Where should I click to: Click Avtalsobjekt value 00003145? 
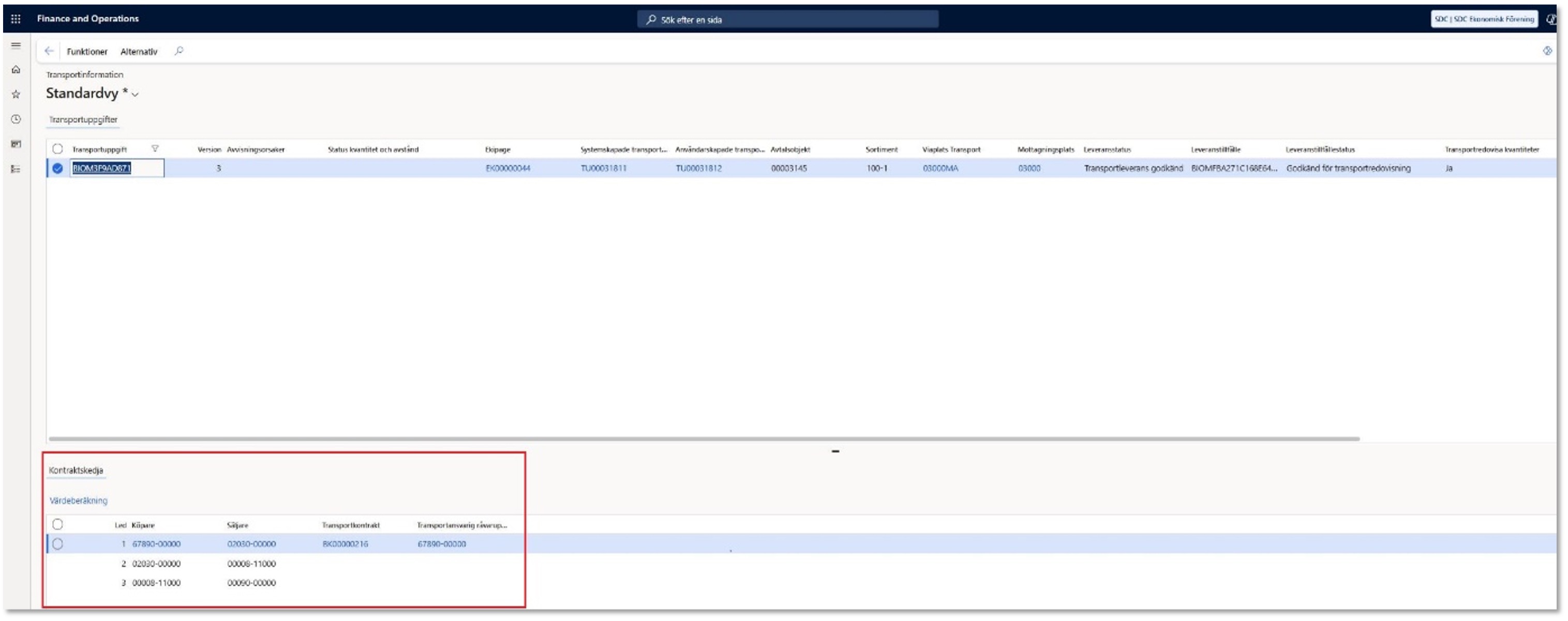click(x=789, y=169)
